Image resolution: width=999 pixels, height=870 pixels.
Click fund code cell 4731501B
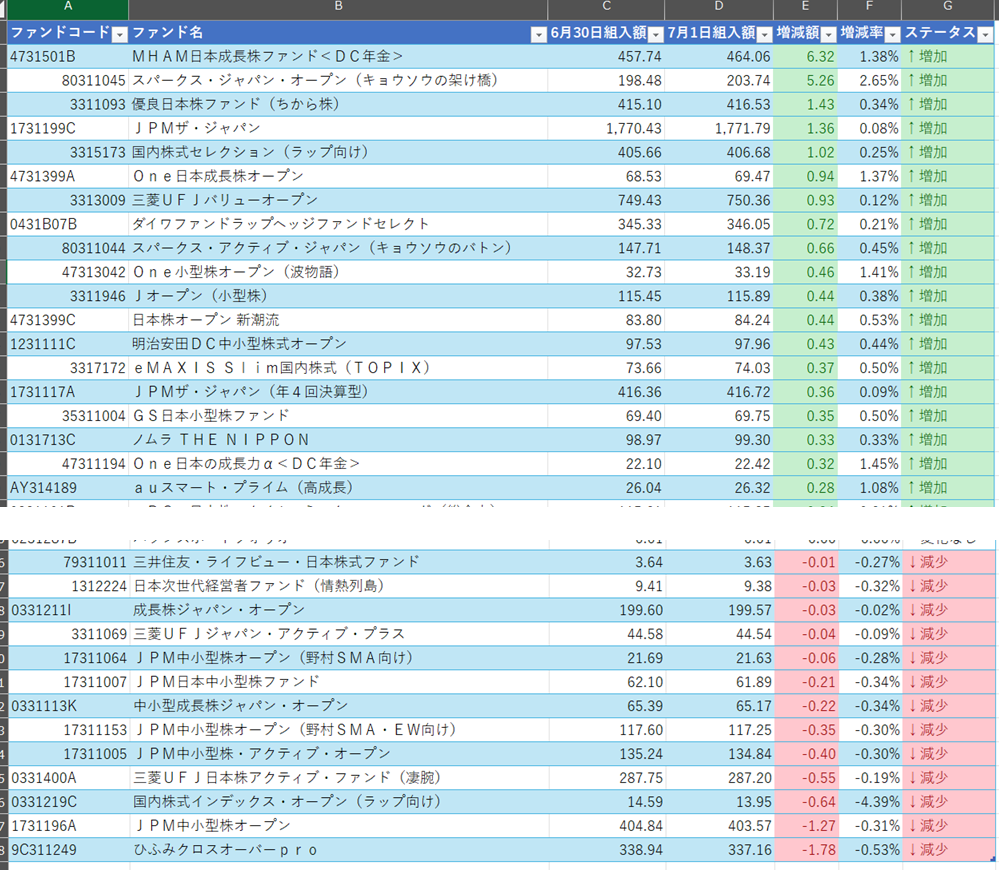[x=68, y=57]
